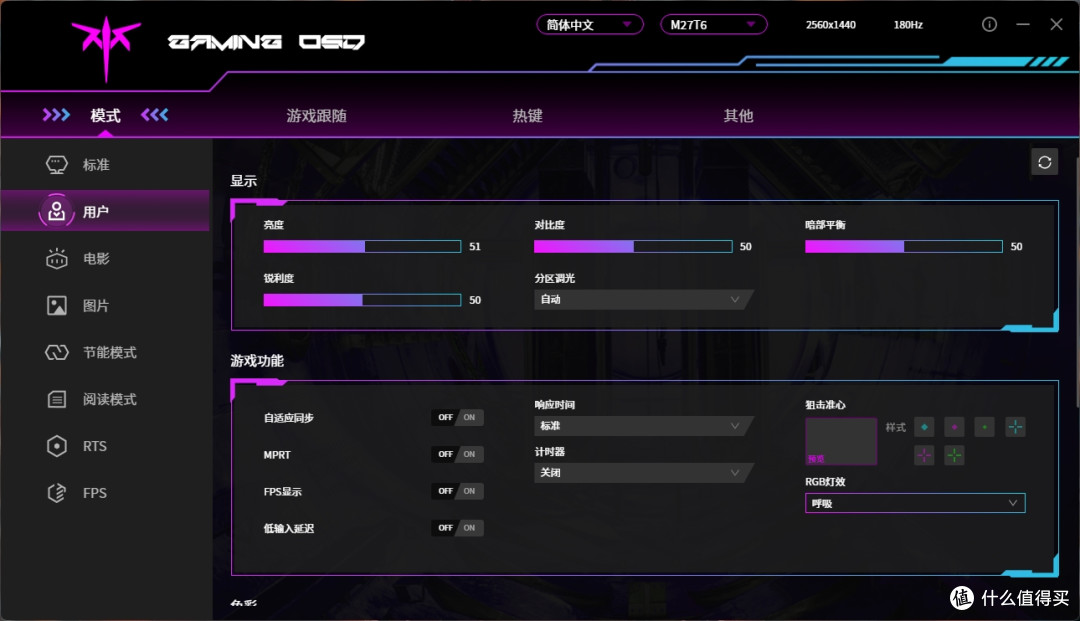The width and height of the screenshot is (1080, 621).
Task: Select 阅读模式 label in sidebar
Action: (x=110, y=399)
